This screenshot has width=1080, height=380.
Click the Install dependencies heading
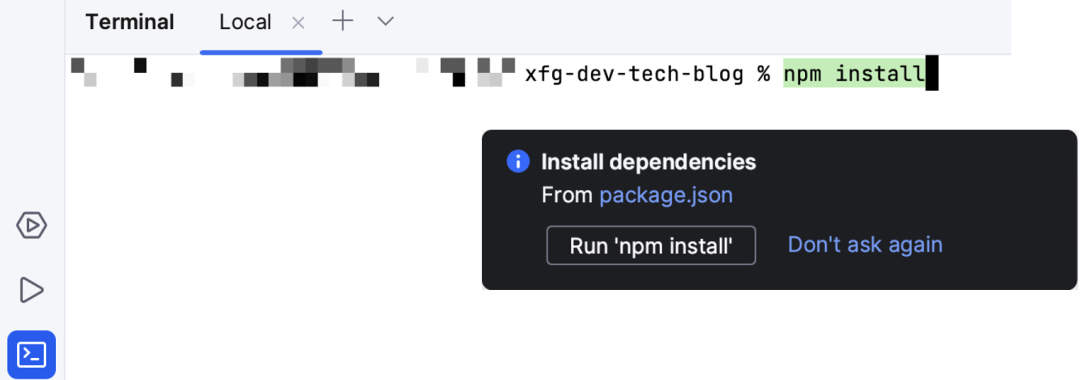[x=649, y=162]
